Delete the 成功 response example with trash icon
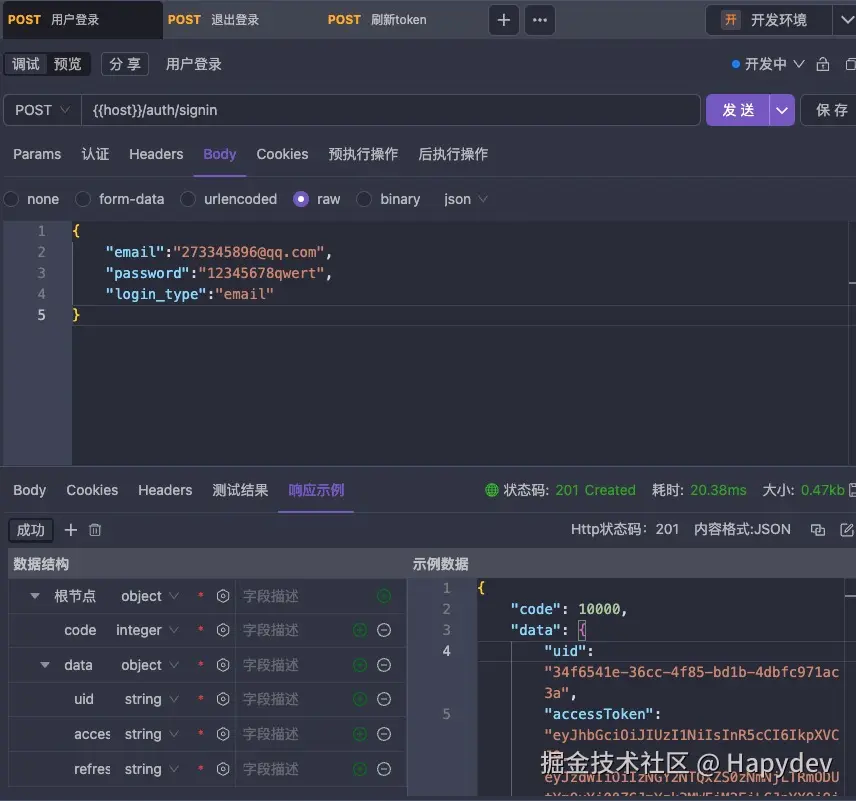Screen dimensions: 856x801 95,530
